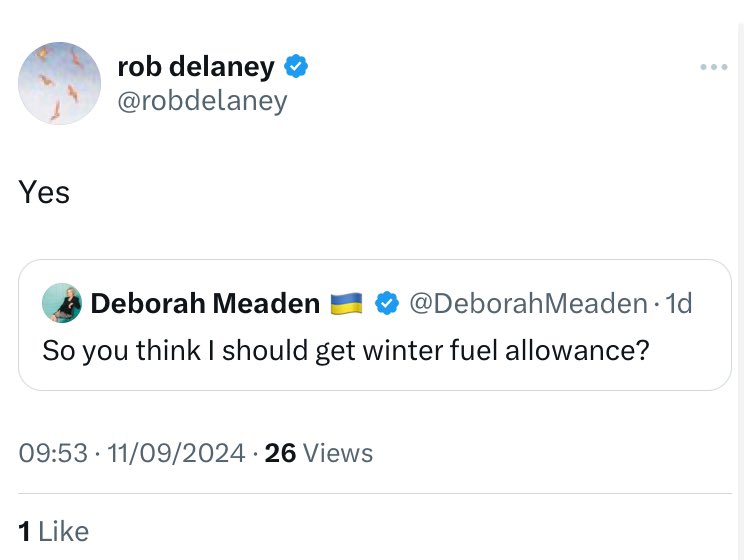Click the bold 26 view count

tap(280, 453)
